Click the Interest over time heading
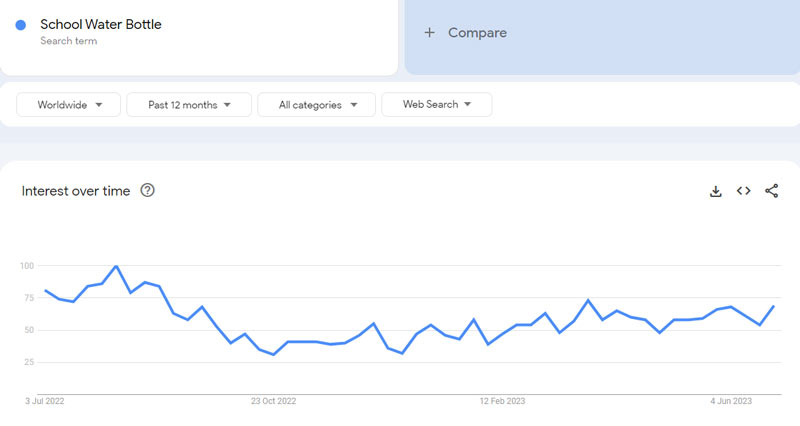This screenshot has height=426, width=800. [x=76, y=191]
